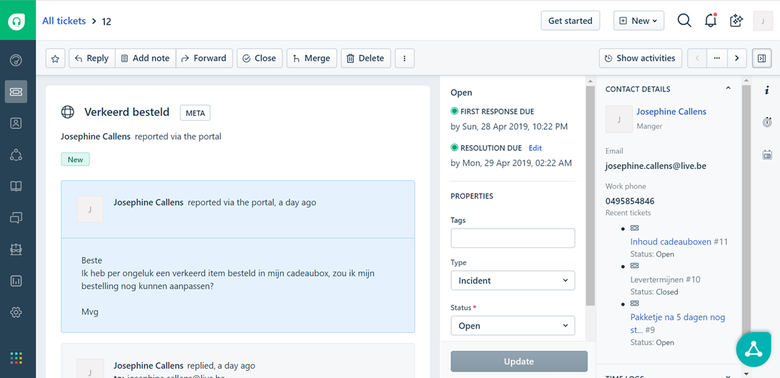Open recent ticket Inhoud cadeauboxen

671,242
